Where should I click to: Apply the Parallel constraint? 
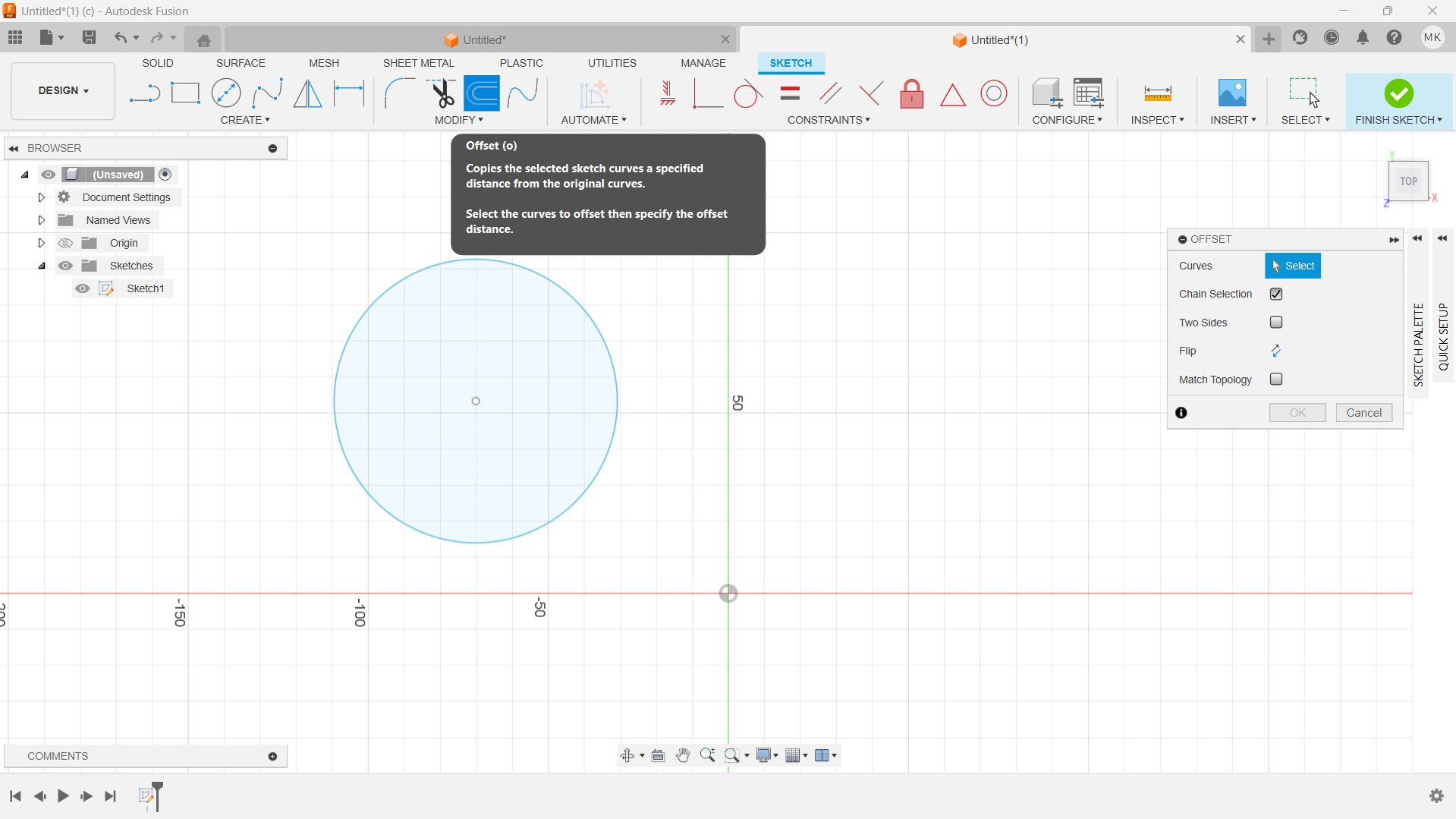point(831,93)
